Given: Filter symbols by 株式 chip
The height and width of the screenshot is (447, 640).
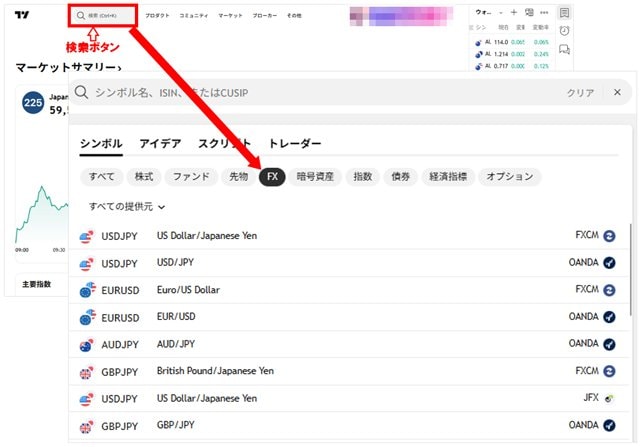Looking at the screenshot, I should 144,177.
